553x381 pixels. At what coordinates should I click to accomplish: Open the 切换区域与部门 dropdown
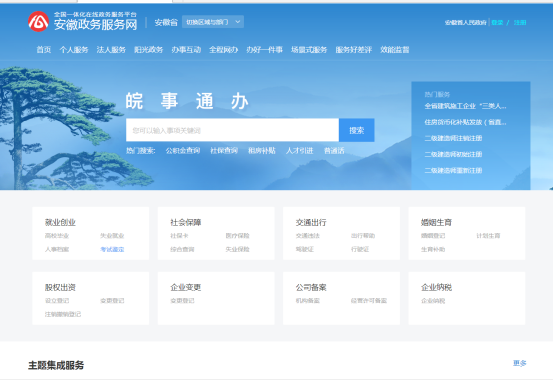(x=213, y=22)
